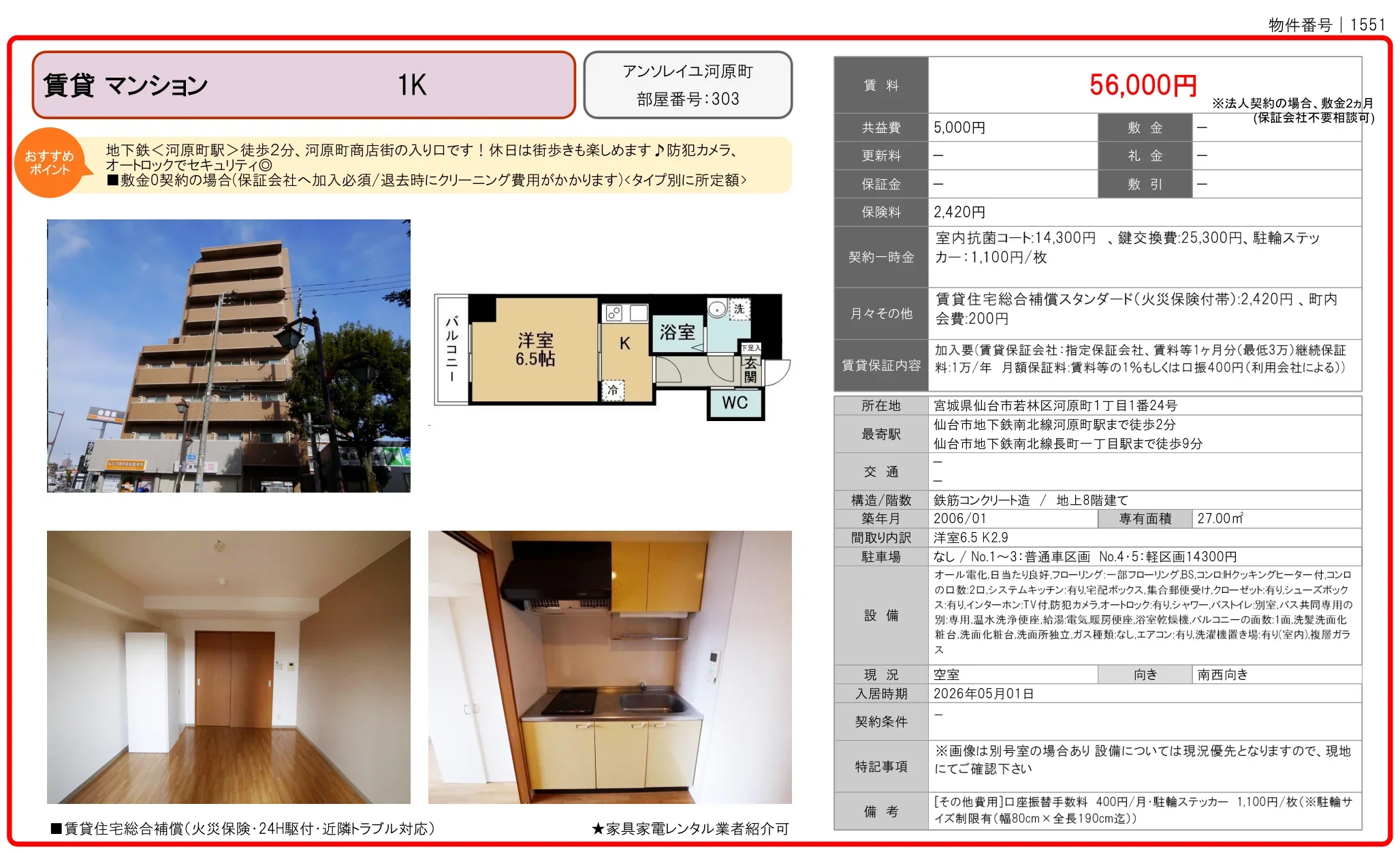Click the オール電化 equipment description text
The image size is (1400, 853).
click(1143, 612)
